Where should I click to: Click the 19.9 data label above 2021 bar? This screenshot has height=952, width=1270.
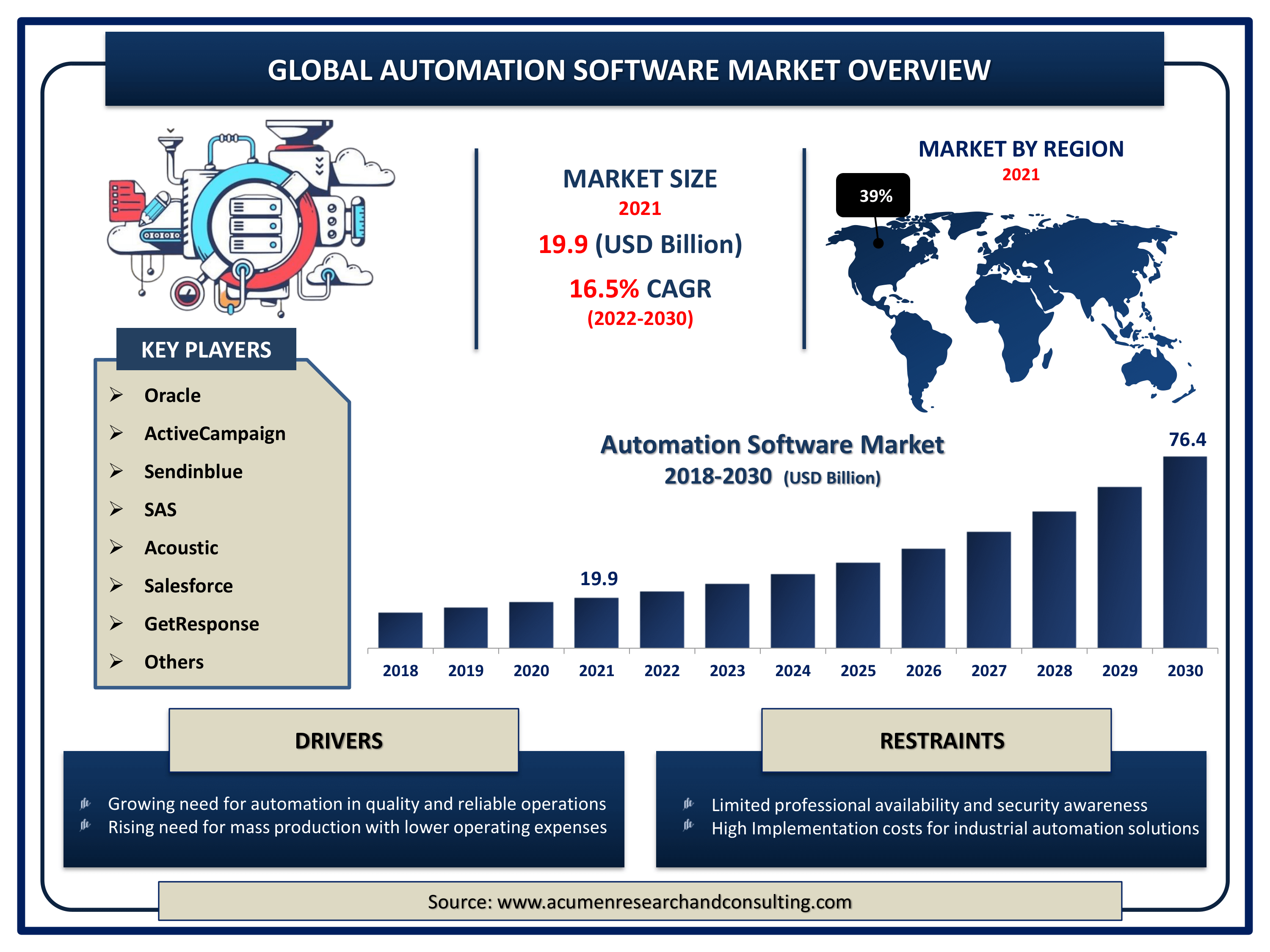pos(599,578)
